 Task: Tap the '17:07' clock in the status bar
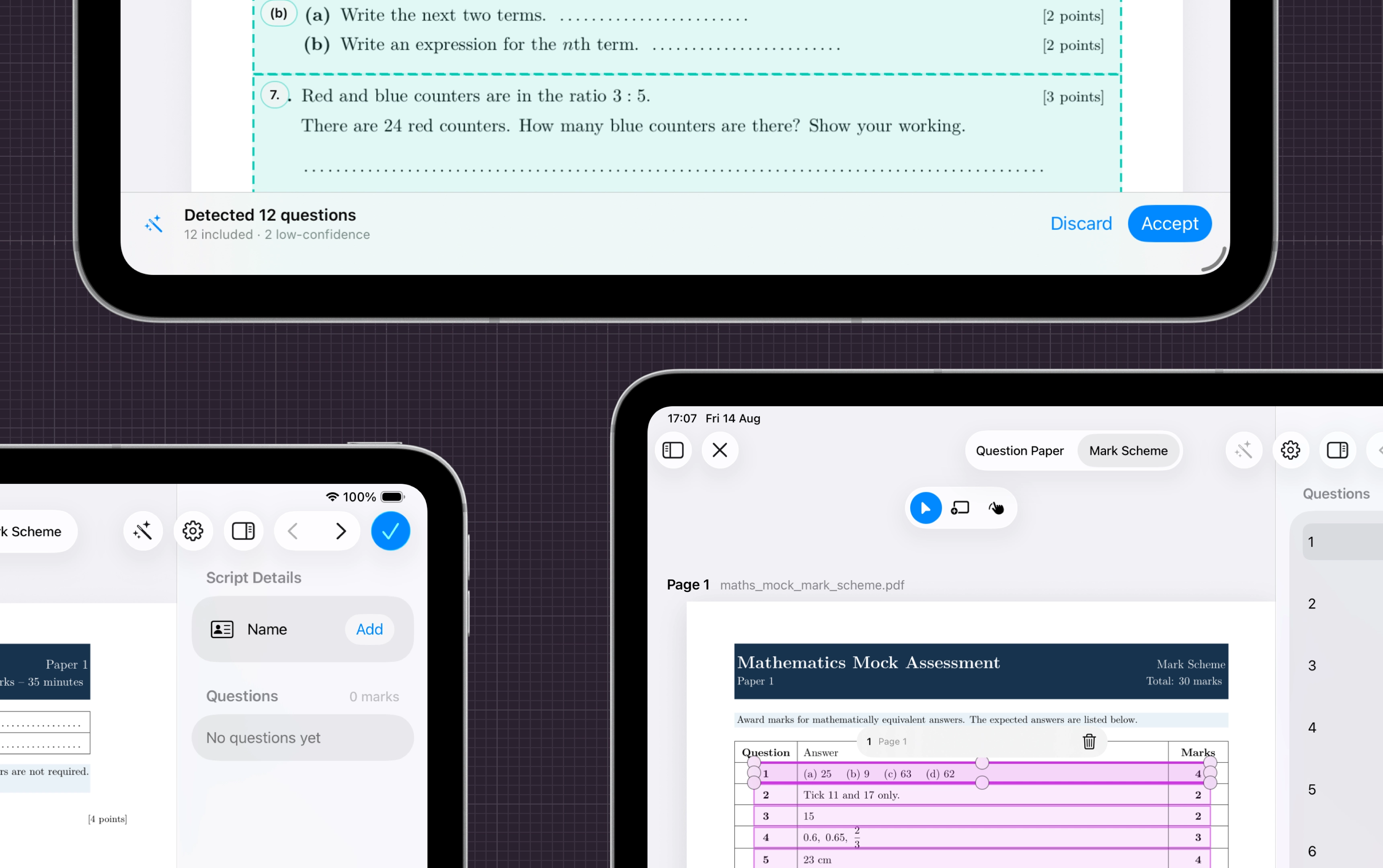682,418
